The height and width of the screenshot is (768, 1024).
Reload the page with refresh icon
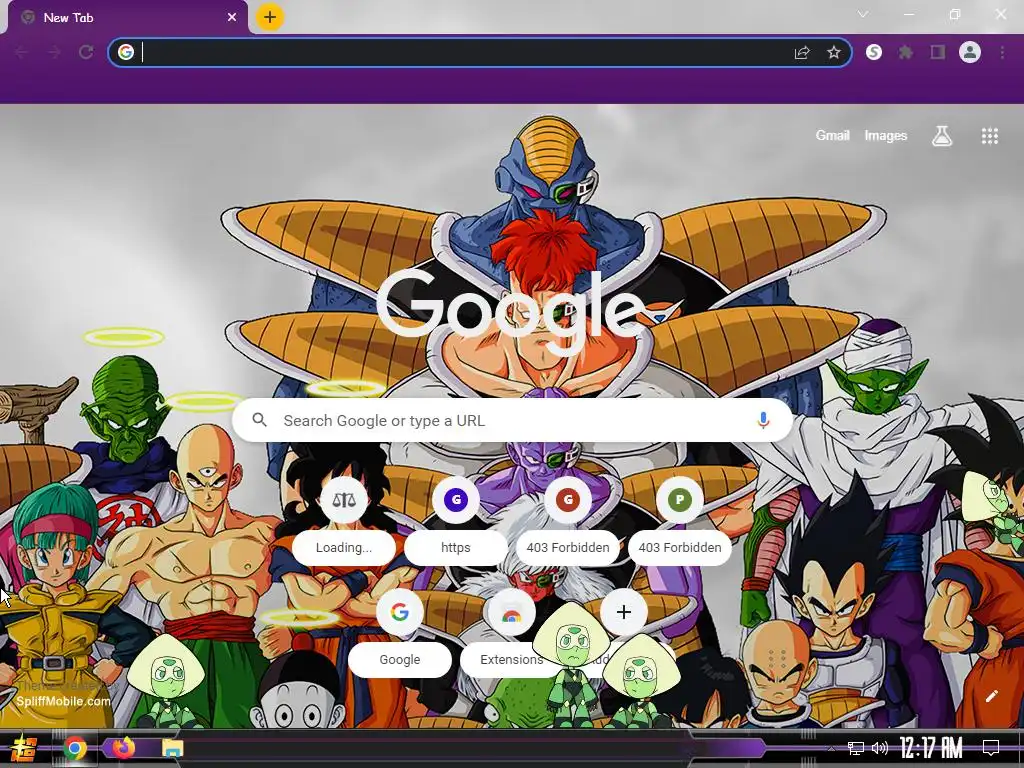pos(86,52)
